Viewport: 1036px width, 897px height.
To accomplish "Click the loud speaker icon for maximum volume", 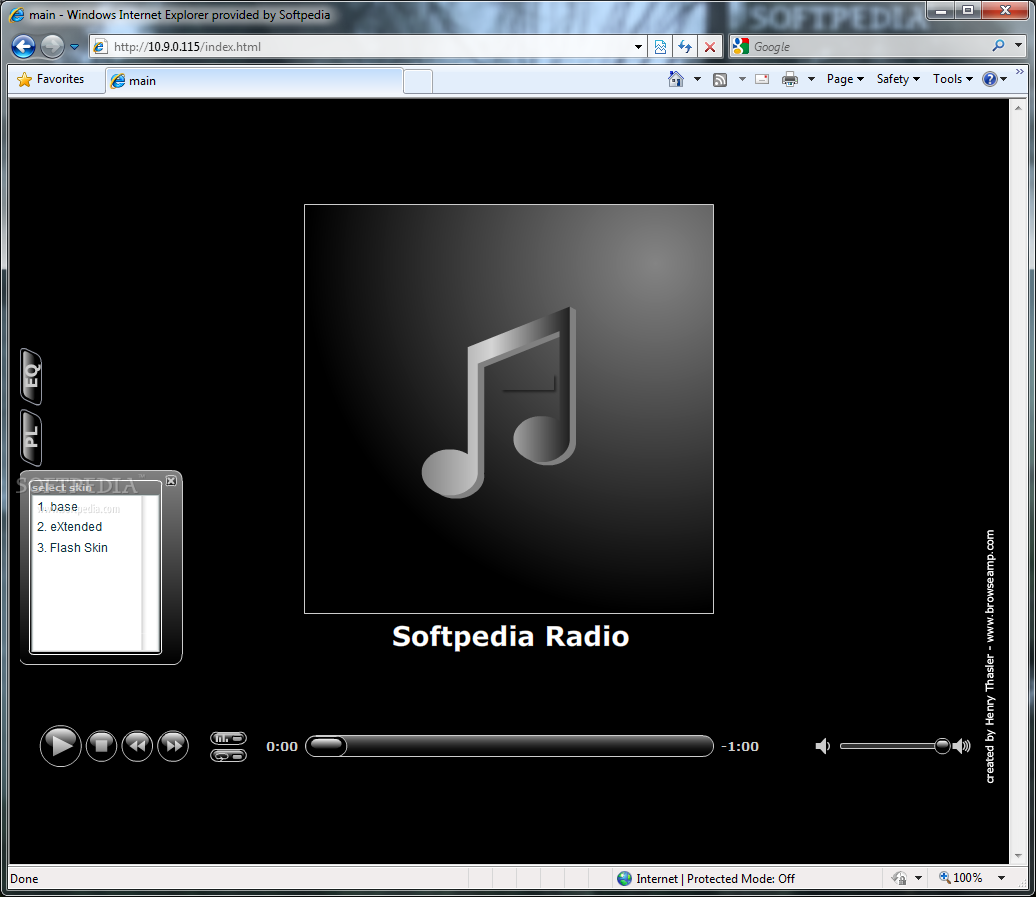I will coord(962,746).
